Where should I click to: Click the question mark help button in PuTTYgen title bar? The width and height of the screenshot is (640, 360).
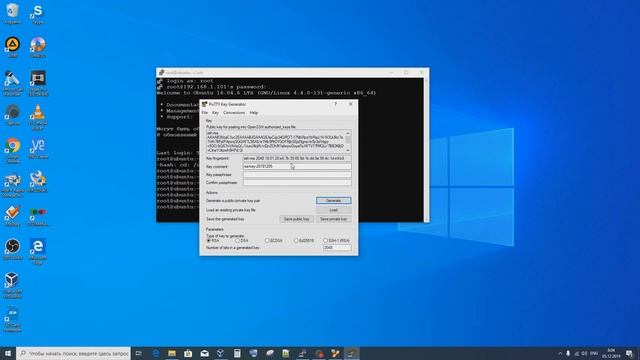click(x=336, y=104)
